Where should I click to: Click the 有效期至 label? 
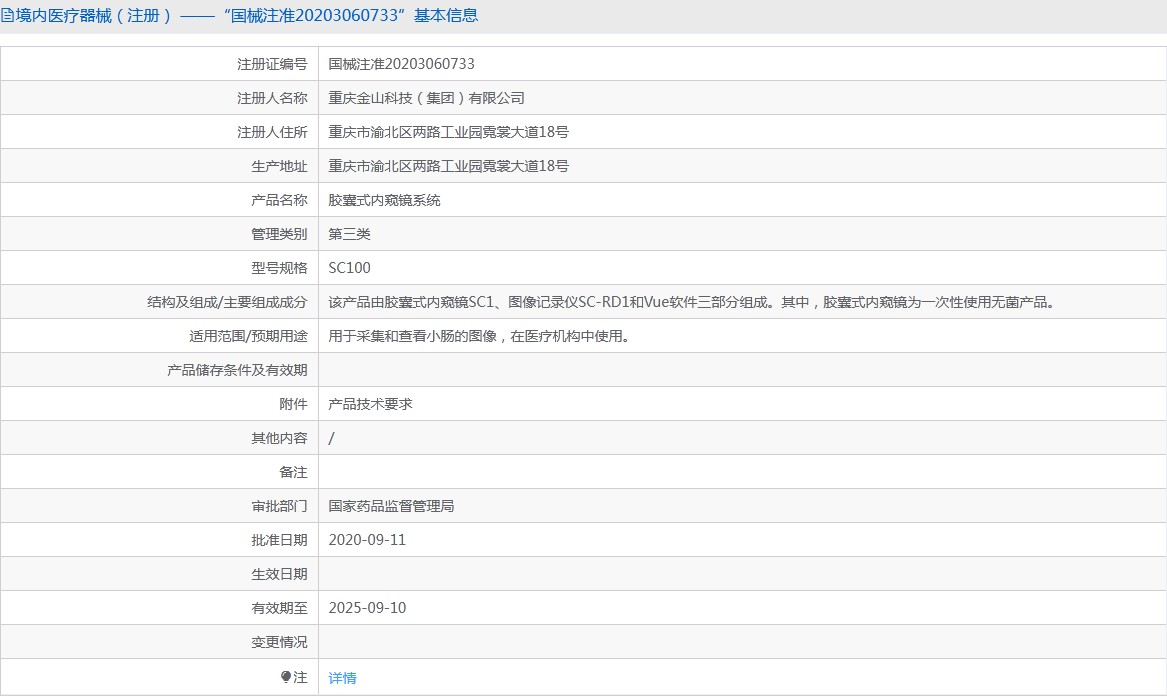[279, 608]
